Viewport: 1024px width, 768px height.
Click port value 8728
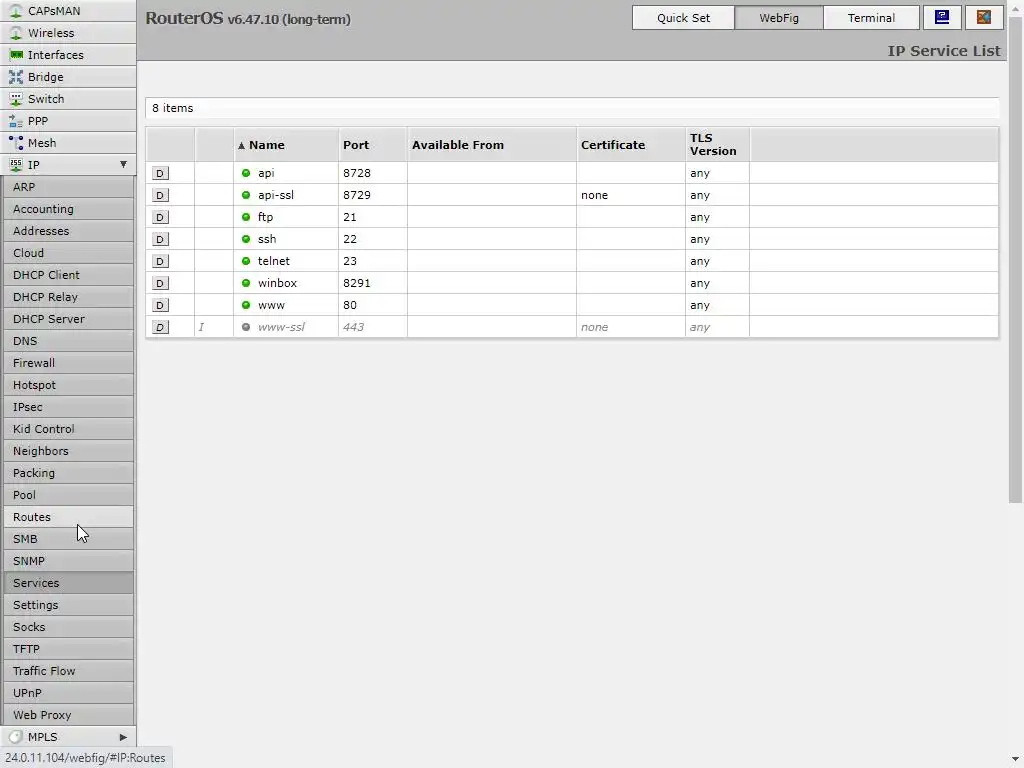click(357, 173)
